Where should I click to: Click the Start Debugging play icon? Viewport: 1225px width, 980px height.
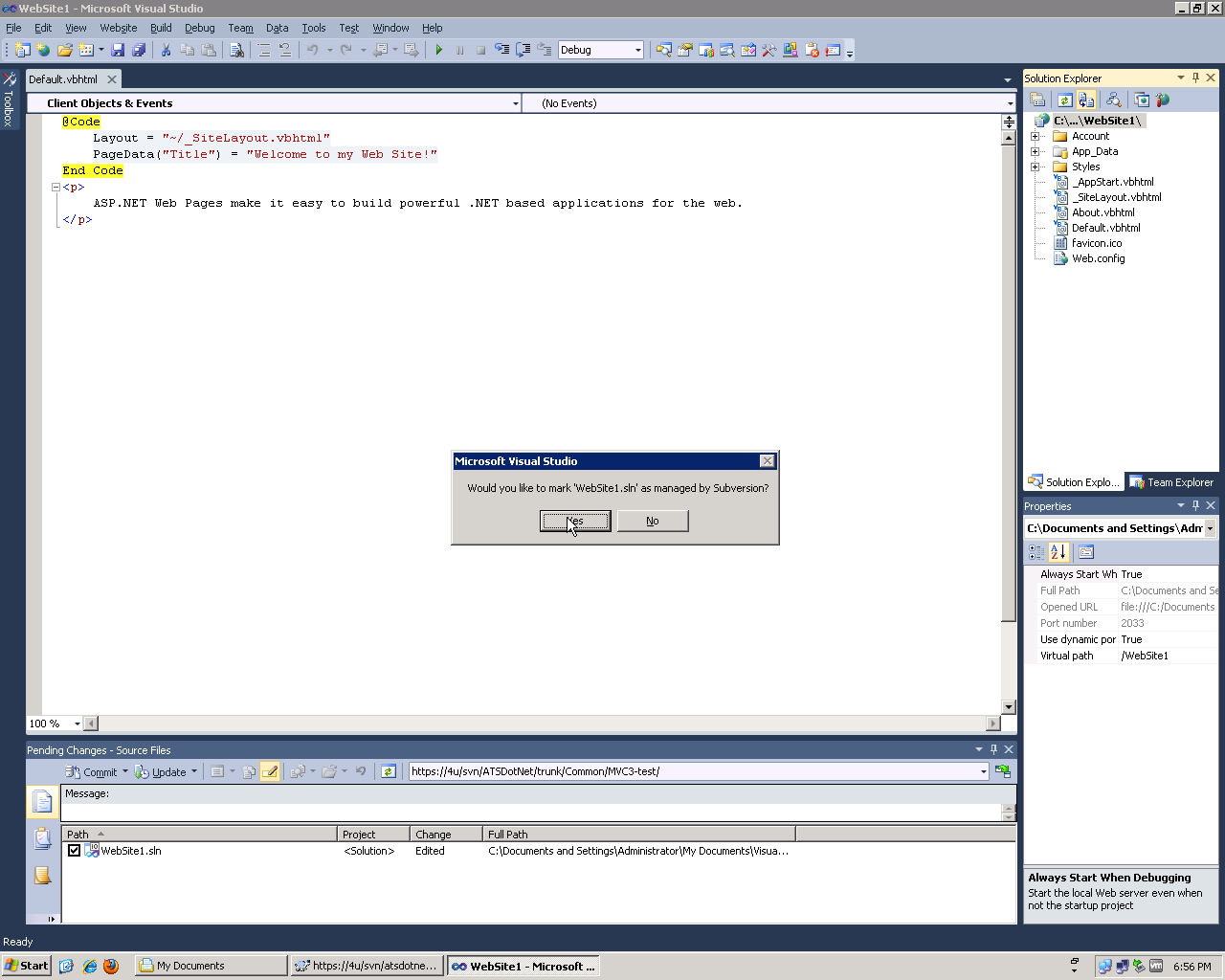(439, 50)
